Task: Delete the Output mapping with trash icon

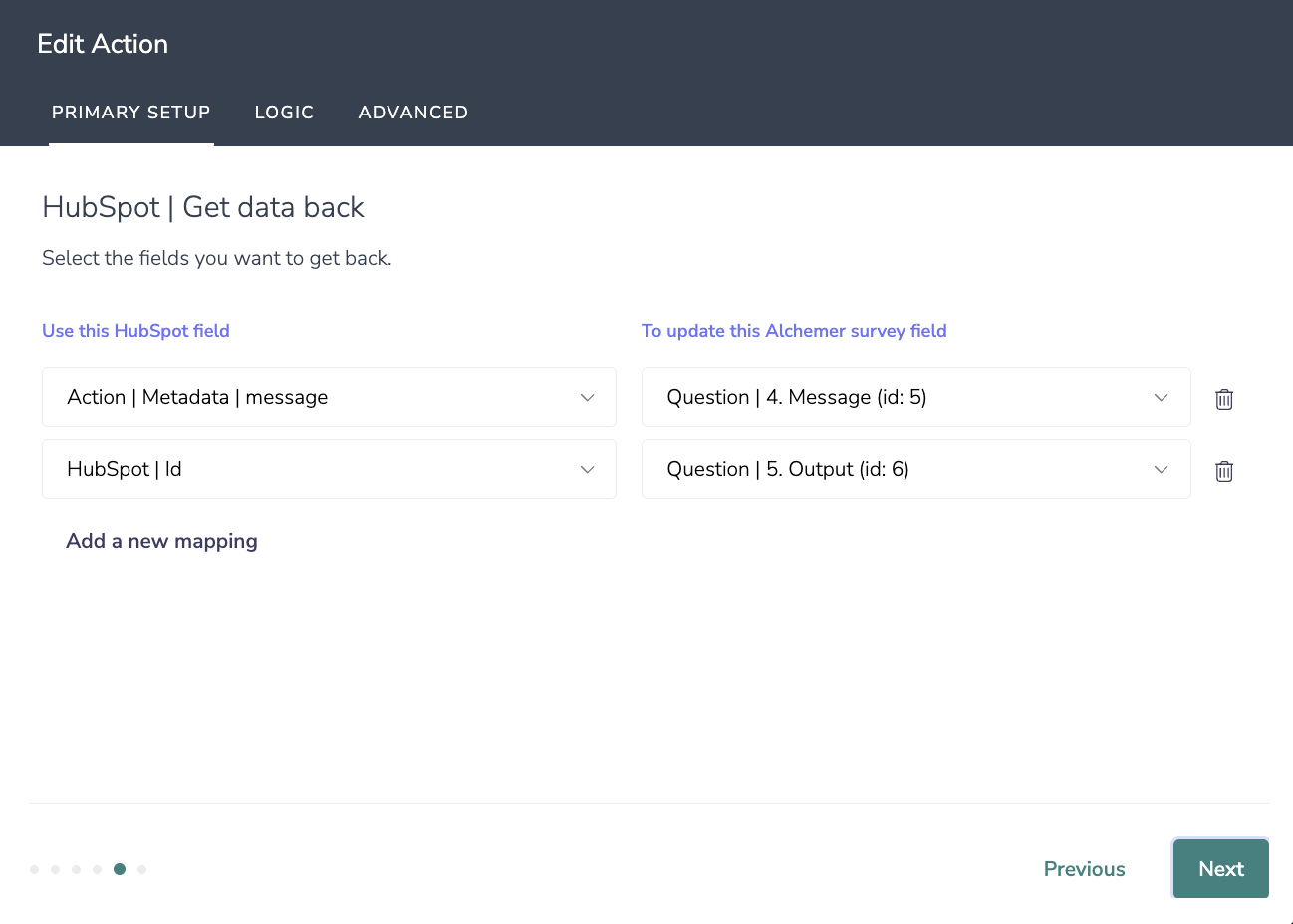Action: click(x=1224, y=471)
